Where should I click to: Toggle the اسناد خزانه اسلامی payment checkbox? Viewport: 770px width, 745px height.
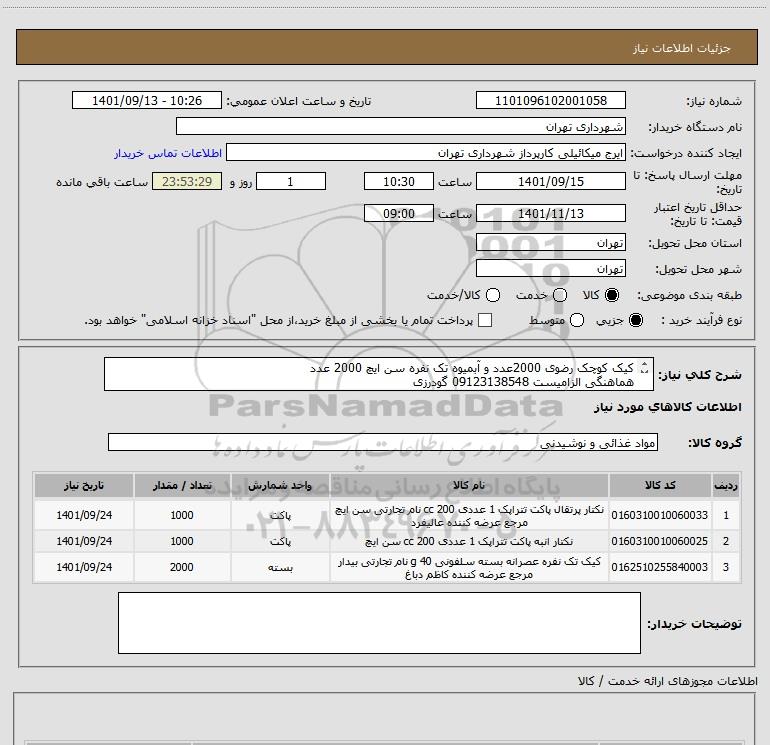click(485, 320)
